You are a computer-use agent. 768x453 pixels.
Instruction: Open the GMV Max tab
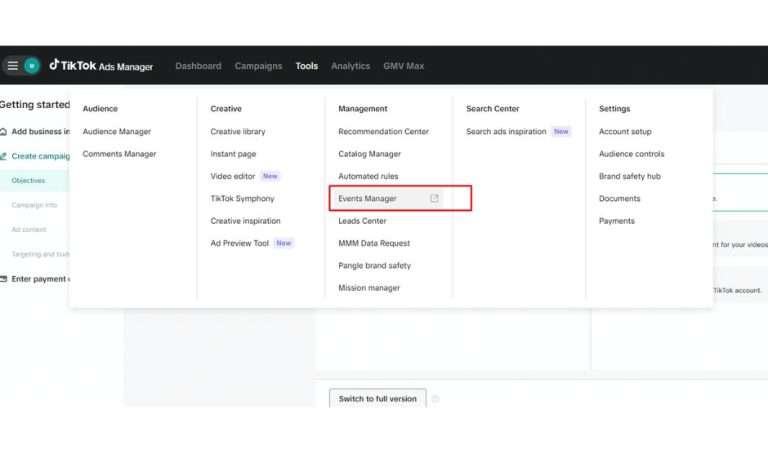tap(404, 66)
